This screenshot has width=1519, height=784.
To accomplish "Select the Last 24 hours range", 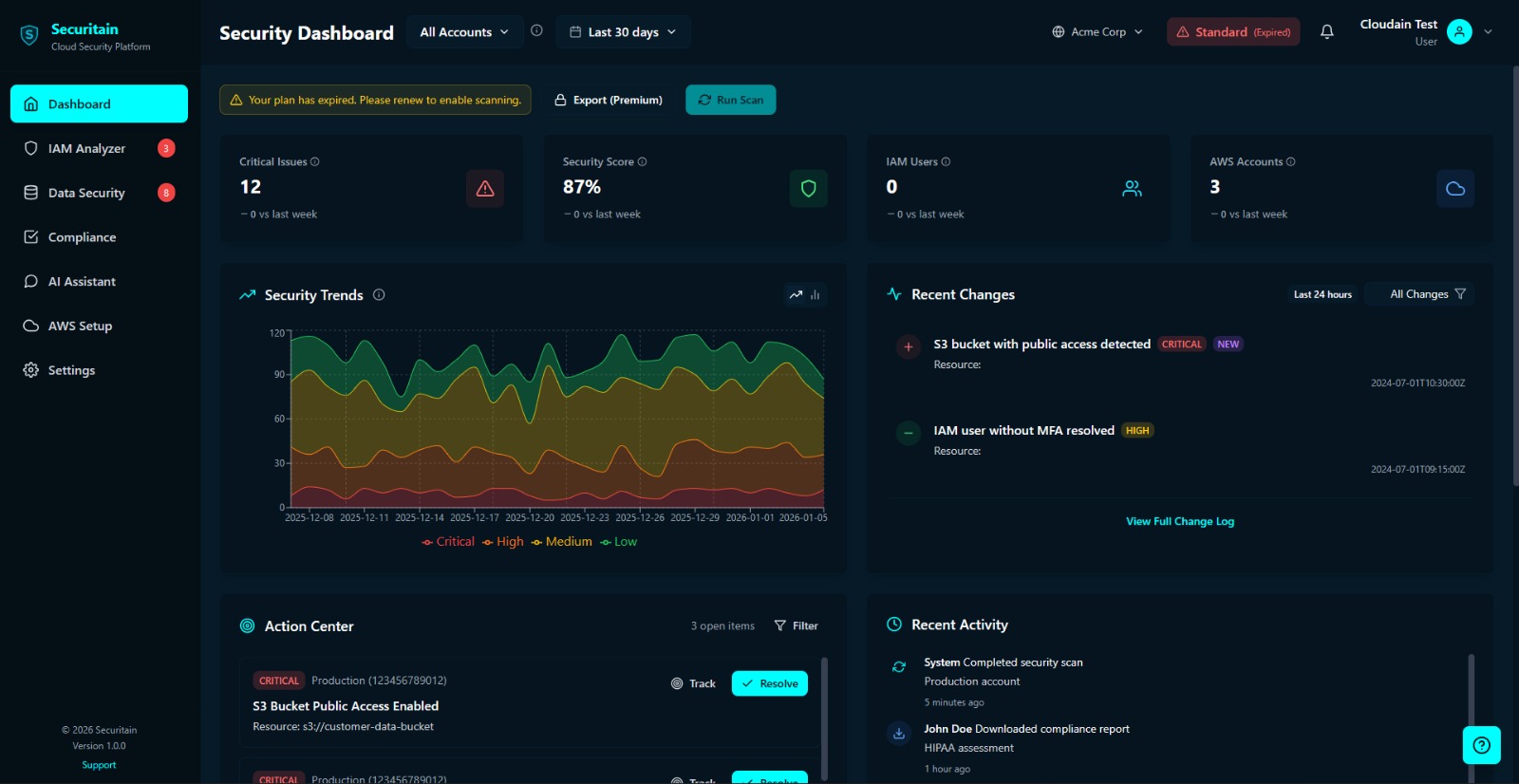I will [x=1322, y=294].
